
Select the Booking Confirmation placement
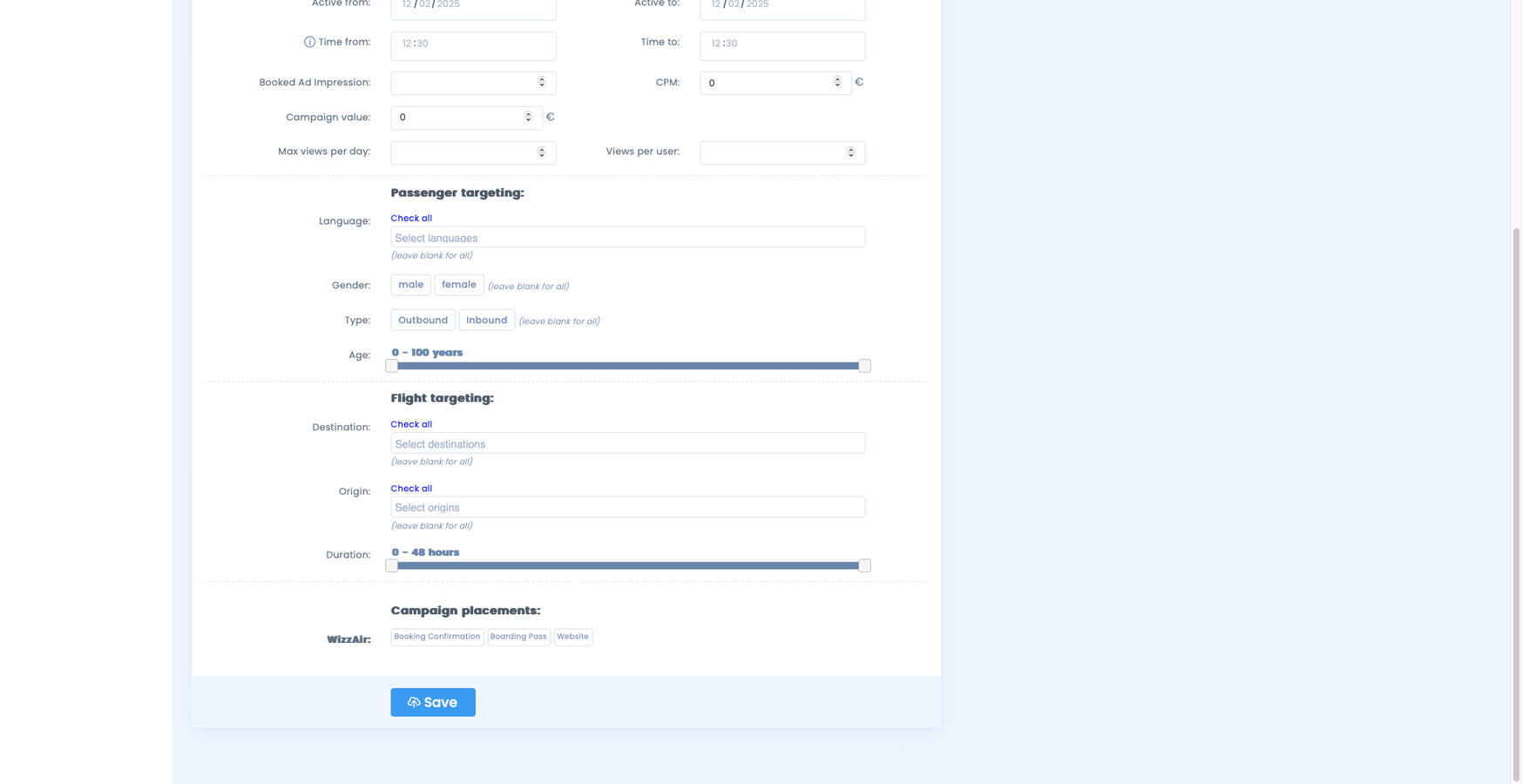[436, 637]
